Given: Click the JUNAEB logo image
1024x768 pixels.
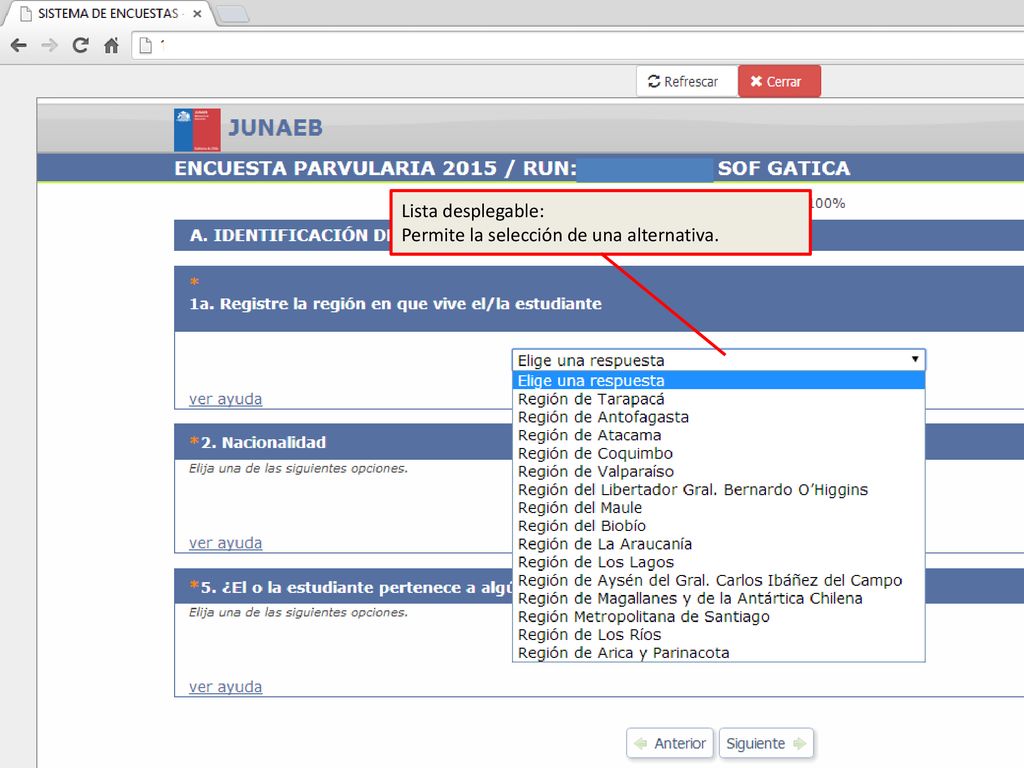Looking at the screenshot, I should pos(197,130).
